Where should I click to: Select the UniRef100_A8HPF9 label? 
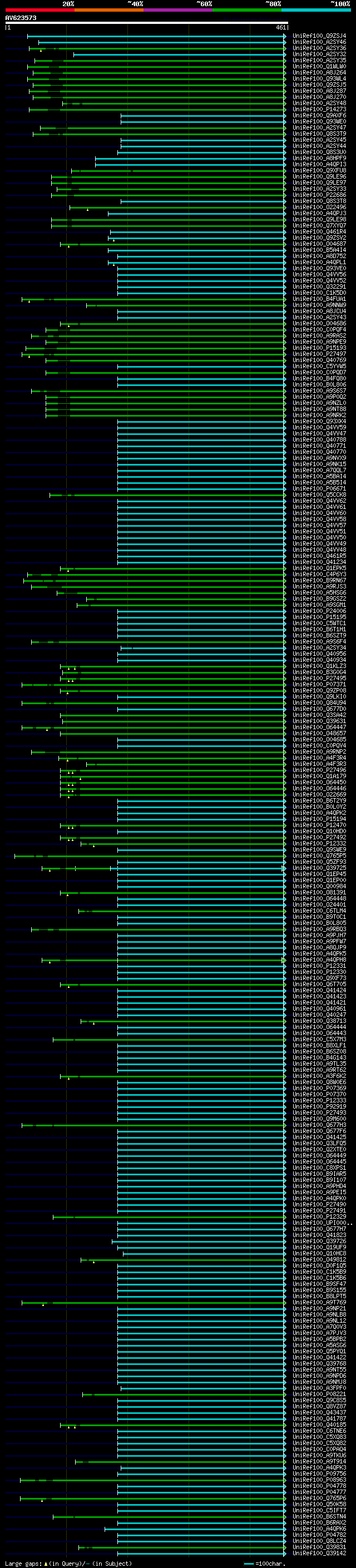319,159
